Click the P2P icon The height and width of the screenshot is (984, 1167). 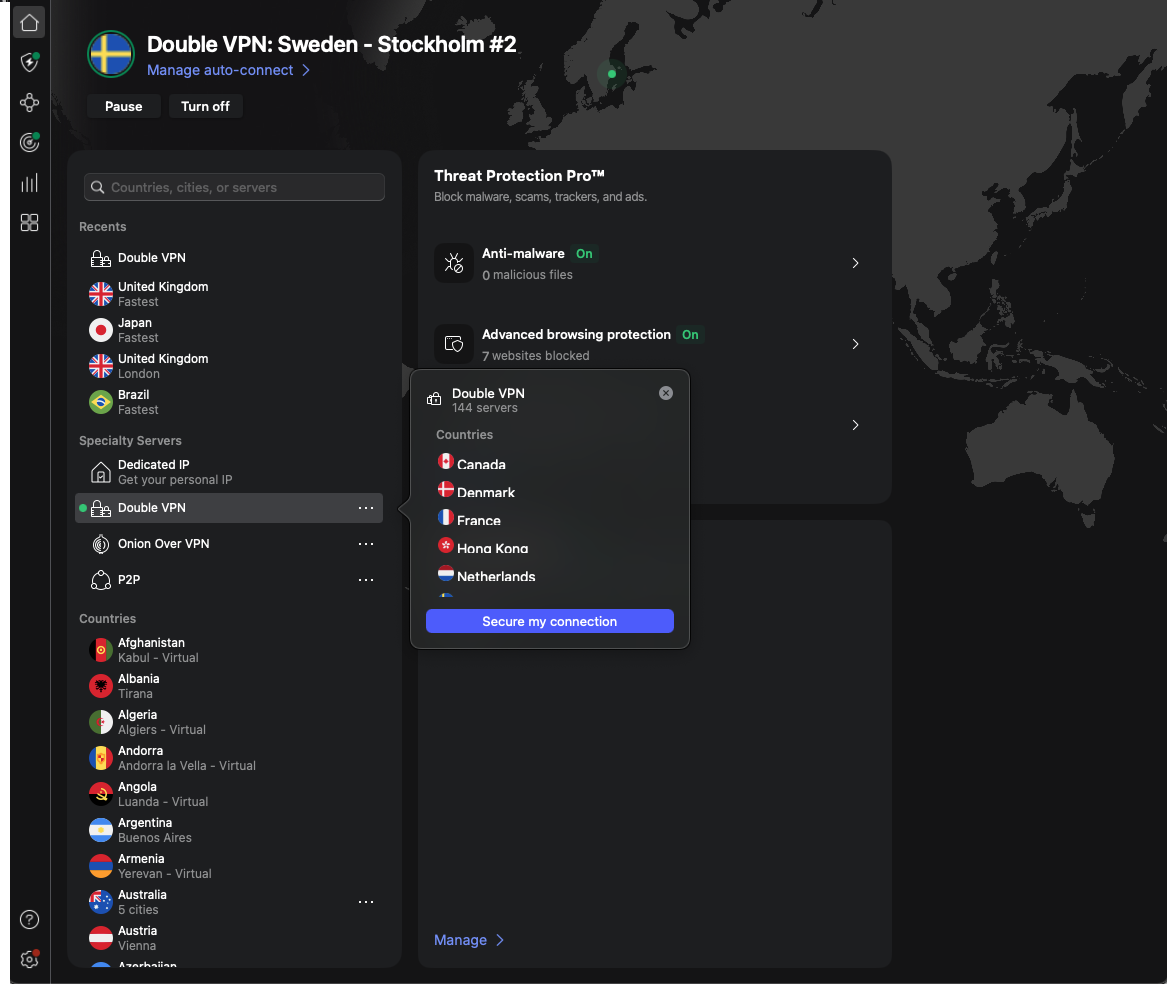[100, 580]
